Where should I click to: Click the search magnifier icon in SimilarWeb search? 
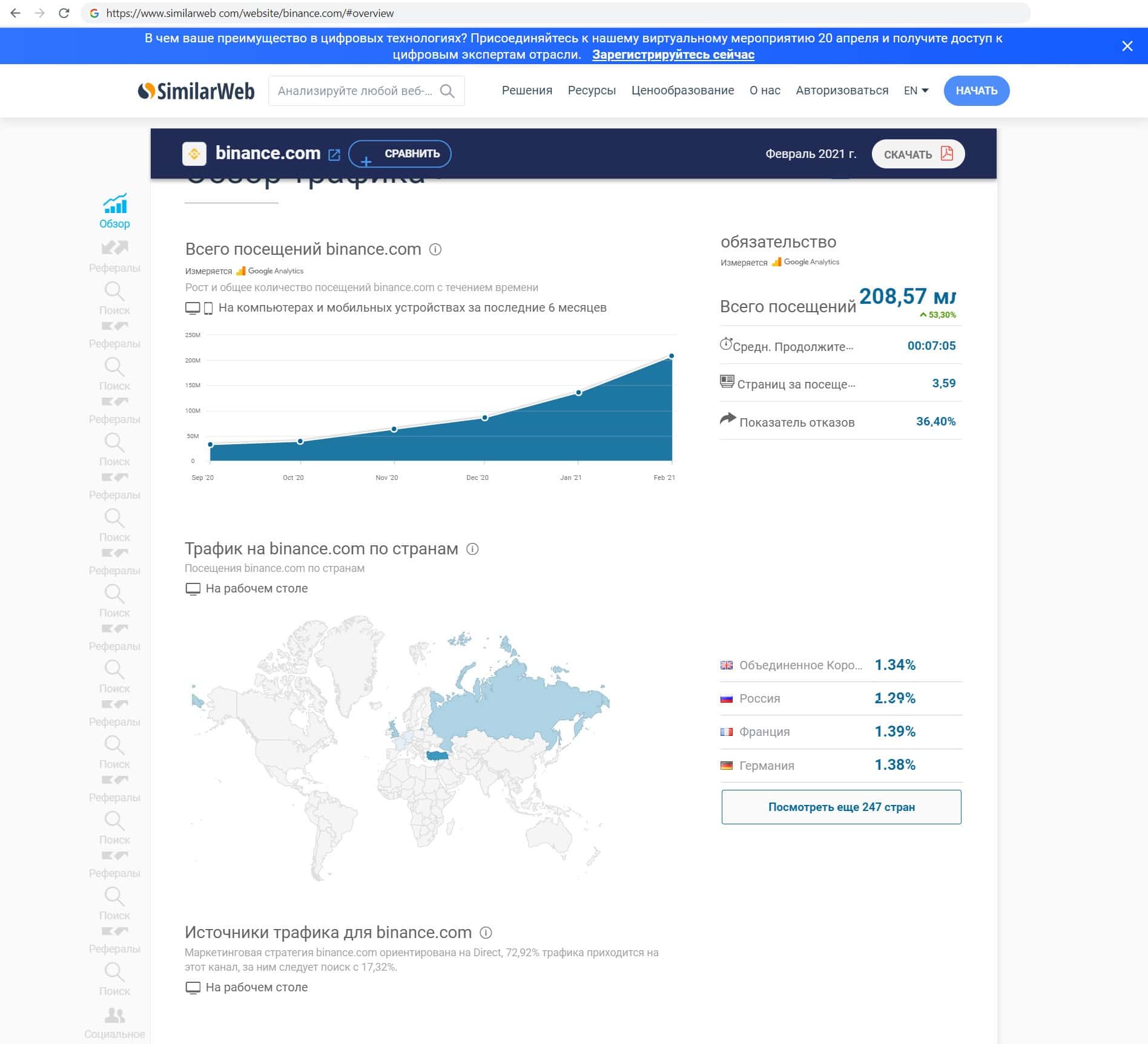pyautogui.click(x=447, y=91)
